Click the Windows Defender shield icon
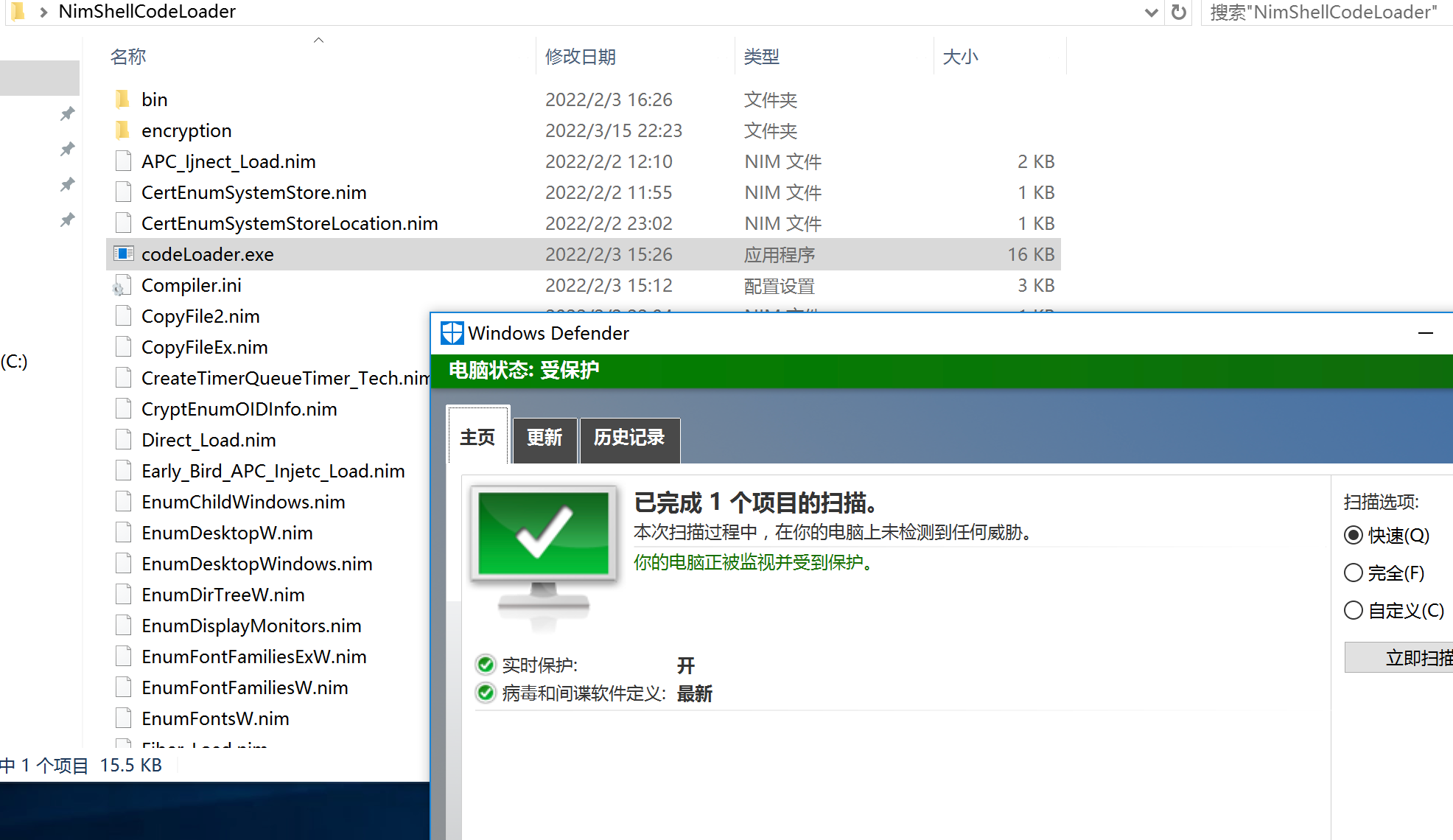 tap(452, 333)
